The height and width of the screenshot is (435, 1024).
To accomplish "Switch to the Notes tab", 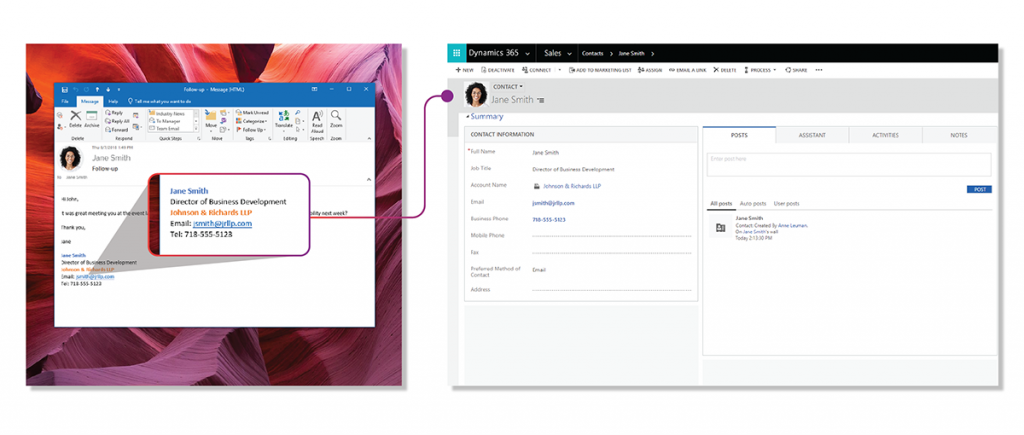I will [x=959, y=135].
